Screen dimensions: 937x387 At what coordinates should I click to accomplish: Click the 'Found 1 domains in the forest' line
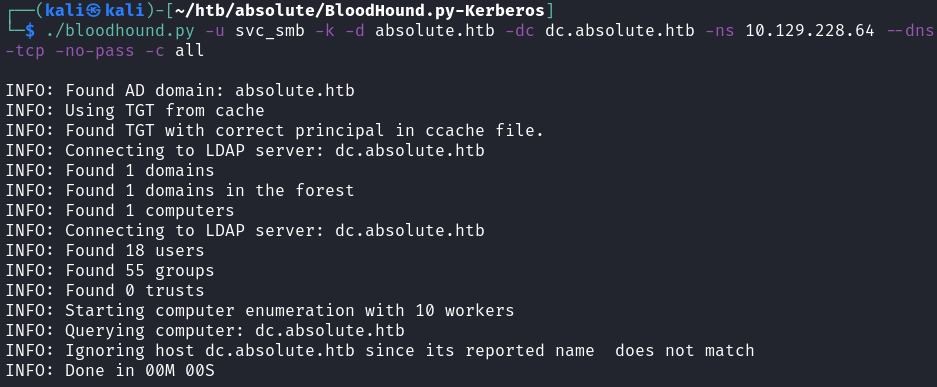[180, 191]
